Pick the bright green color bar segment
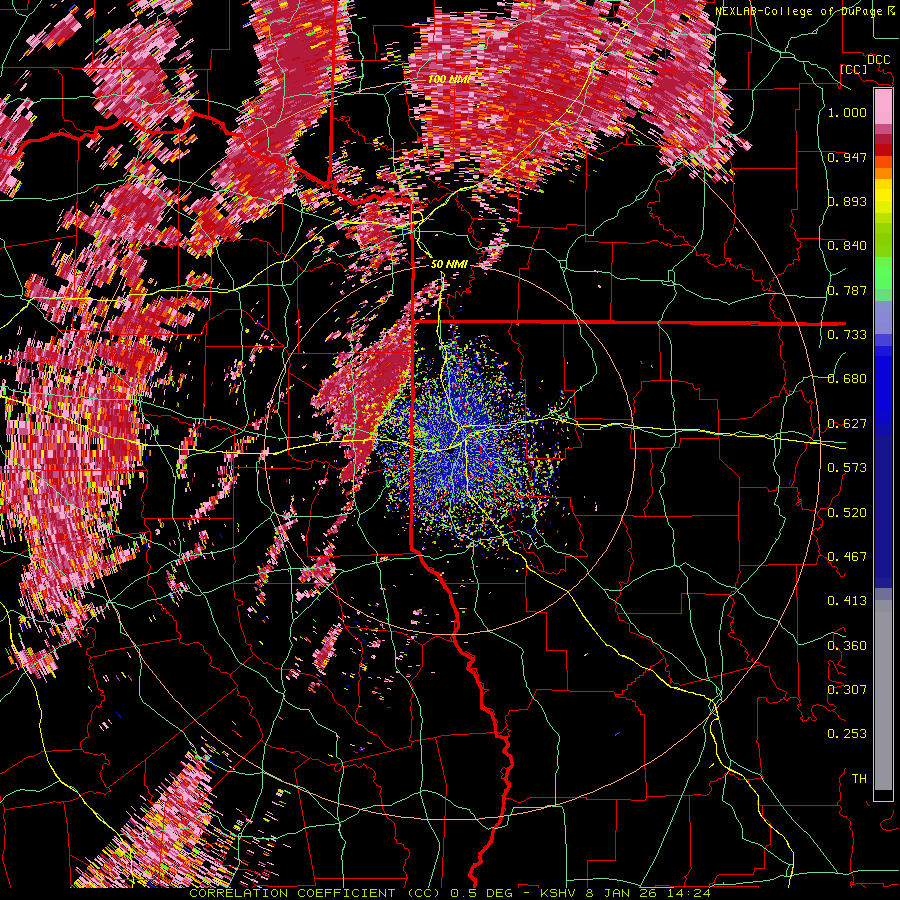This screenshot has width=900, height=900. (x=883, y=273)
